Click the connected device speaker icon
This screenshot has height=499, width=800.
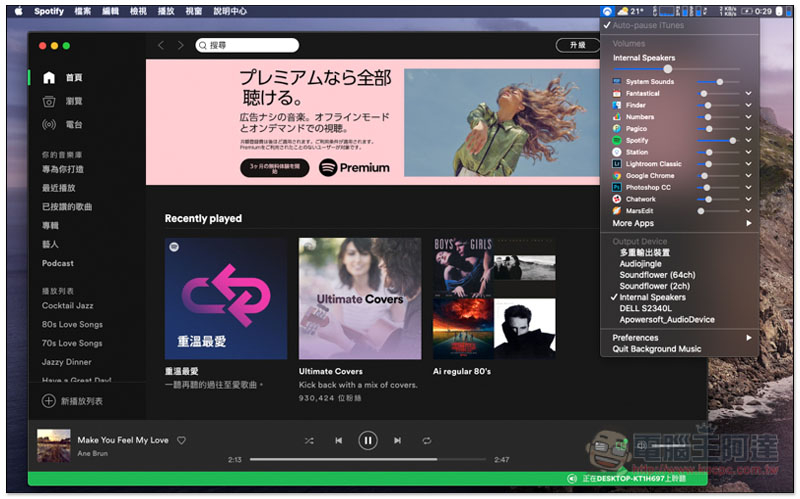pos(572,479)
